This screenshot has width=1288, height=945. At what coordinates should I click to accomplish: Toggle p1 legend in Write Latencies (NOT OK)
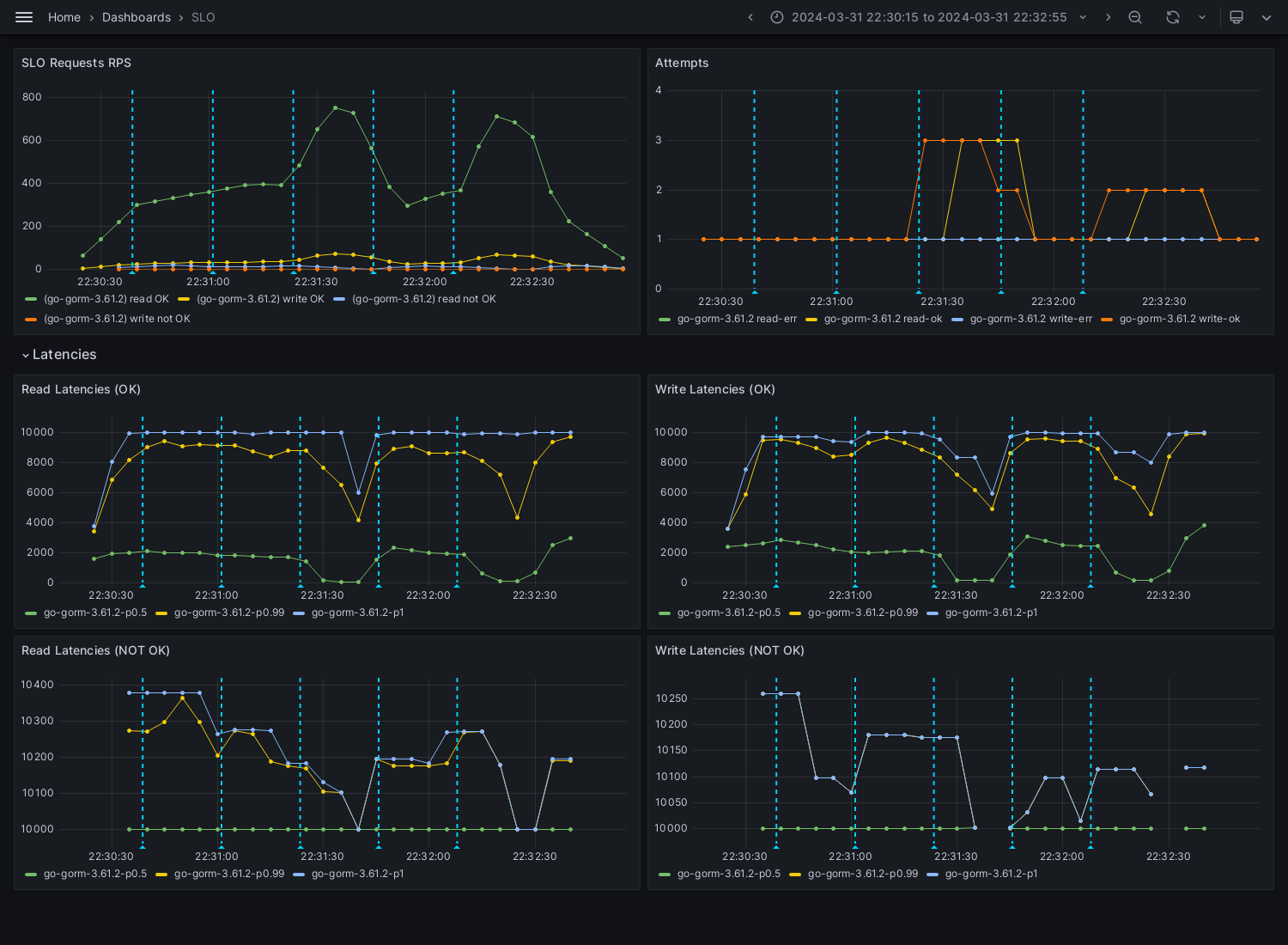click(x=991, y=874)
